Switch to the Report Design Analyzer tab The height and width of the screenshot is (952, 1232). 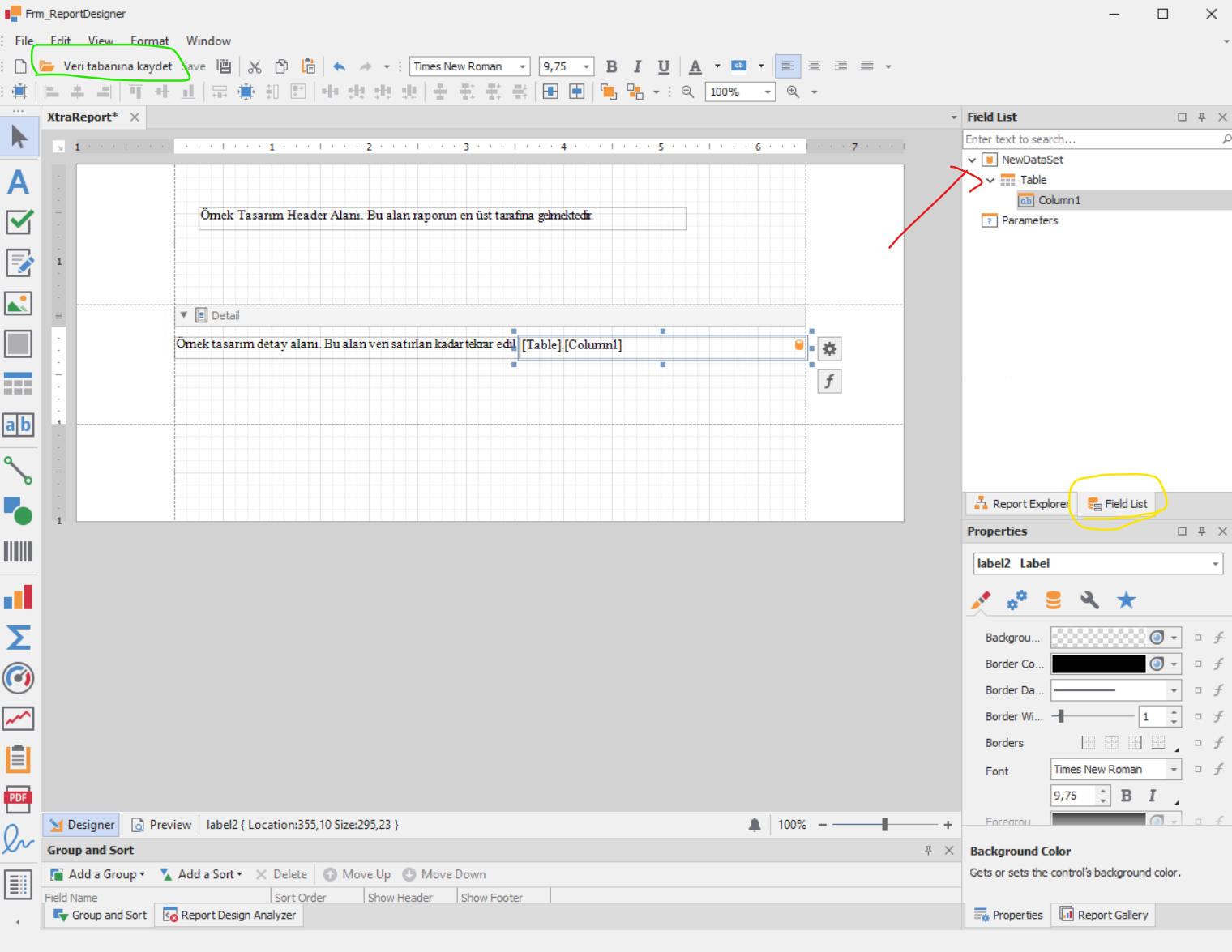tap(229, 915)
